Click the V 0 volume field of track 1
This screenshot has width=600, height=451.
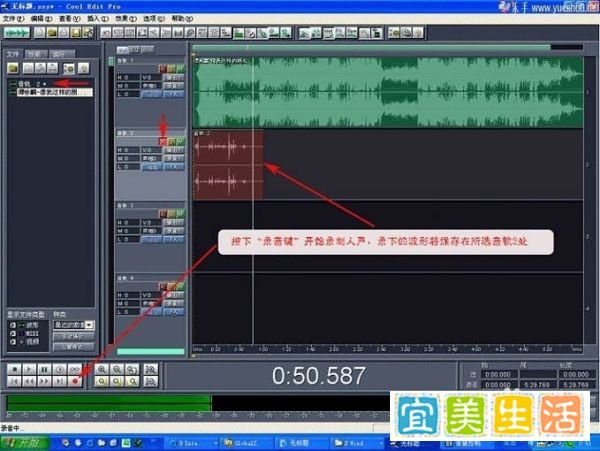click(151, 77)
